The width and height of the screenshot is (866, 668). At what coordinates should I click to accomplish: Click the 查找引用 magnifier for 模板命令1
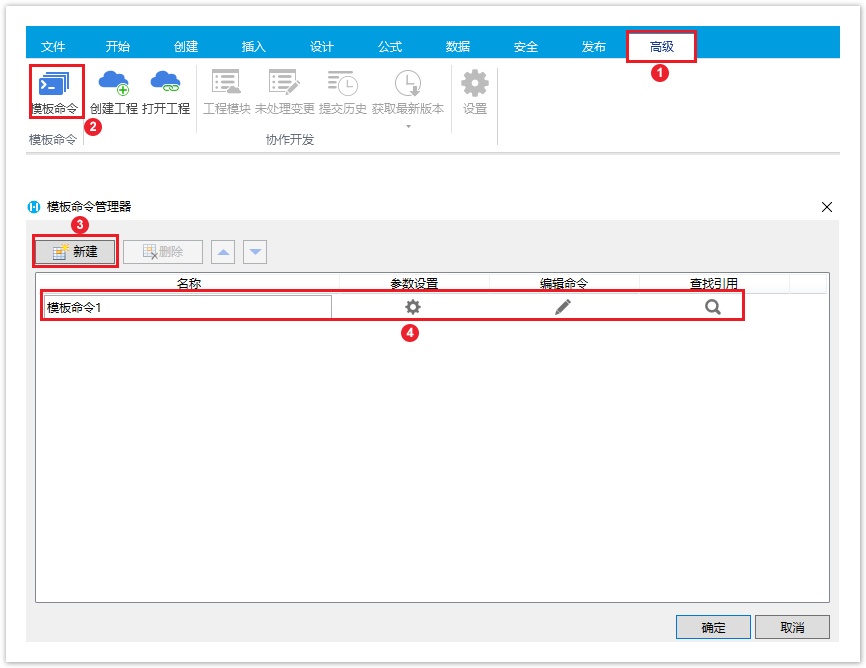(x=713, y=307)
